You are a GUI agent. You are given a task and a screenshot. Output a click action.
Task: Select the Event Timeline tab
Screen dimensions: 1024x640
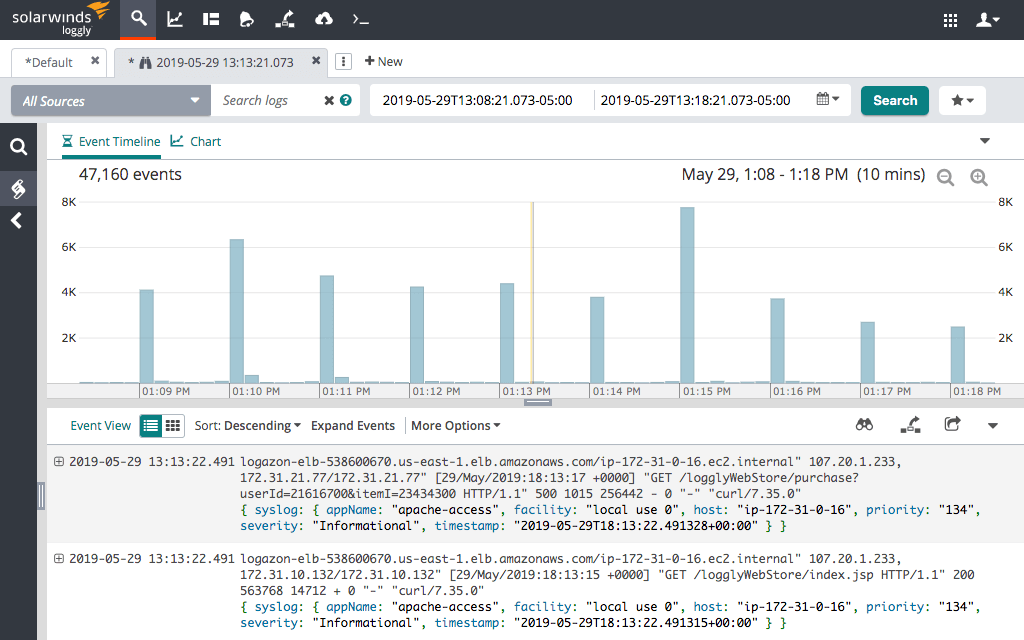[x=110, y=141]
